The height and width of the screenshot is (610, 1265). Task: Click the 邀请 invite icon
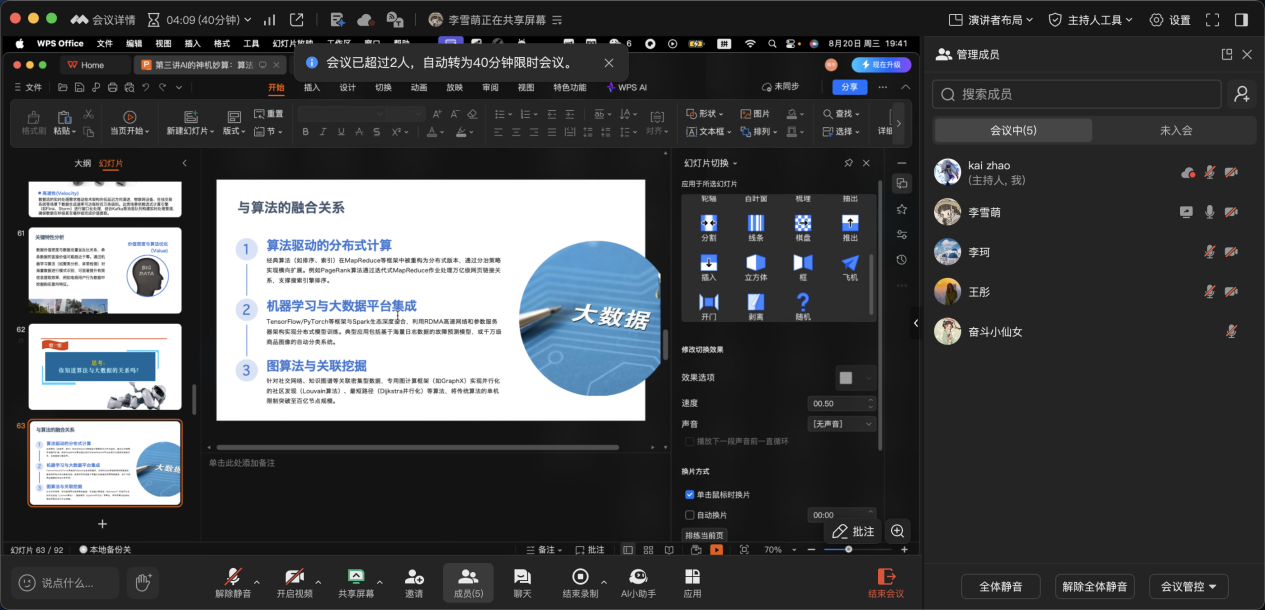(x=414, y=577)
